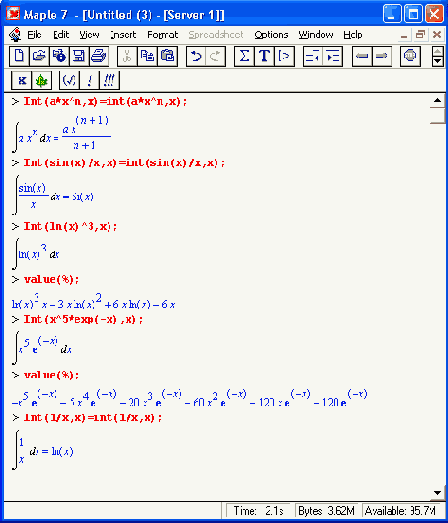Open a file with the folder icon

click(x=39, y=56)
